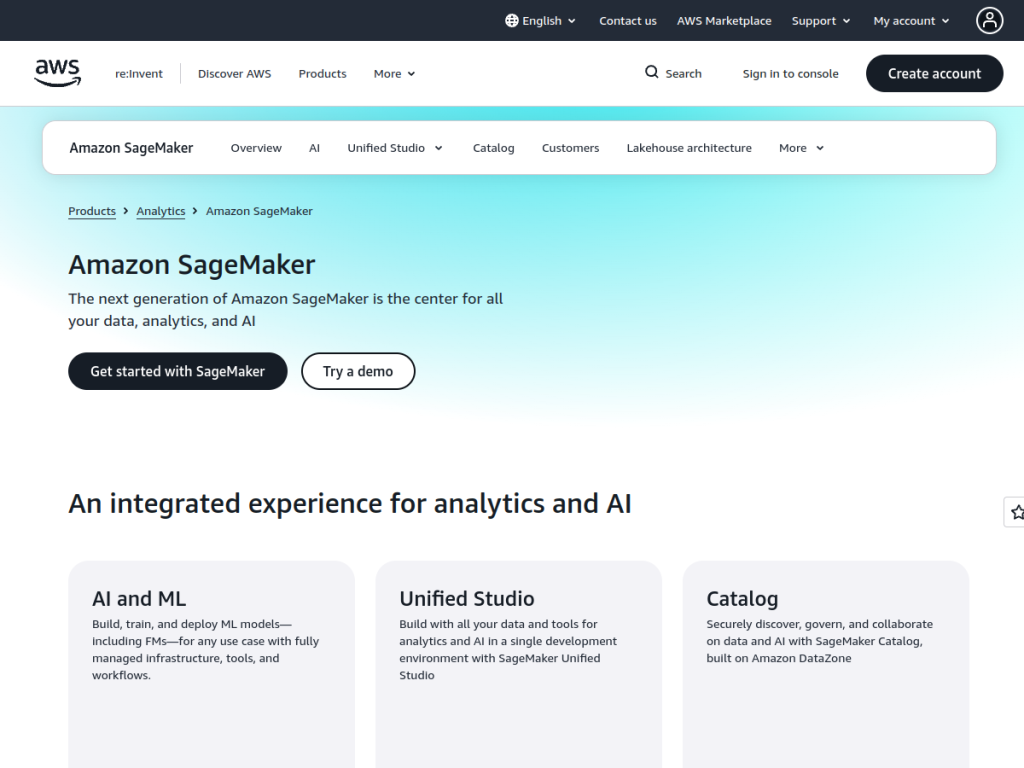Expand the My account dropdown
1024x768 pixels.
[911, 21]
